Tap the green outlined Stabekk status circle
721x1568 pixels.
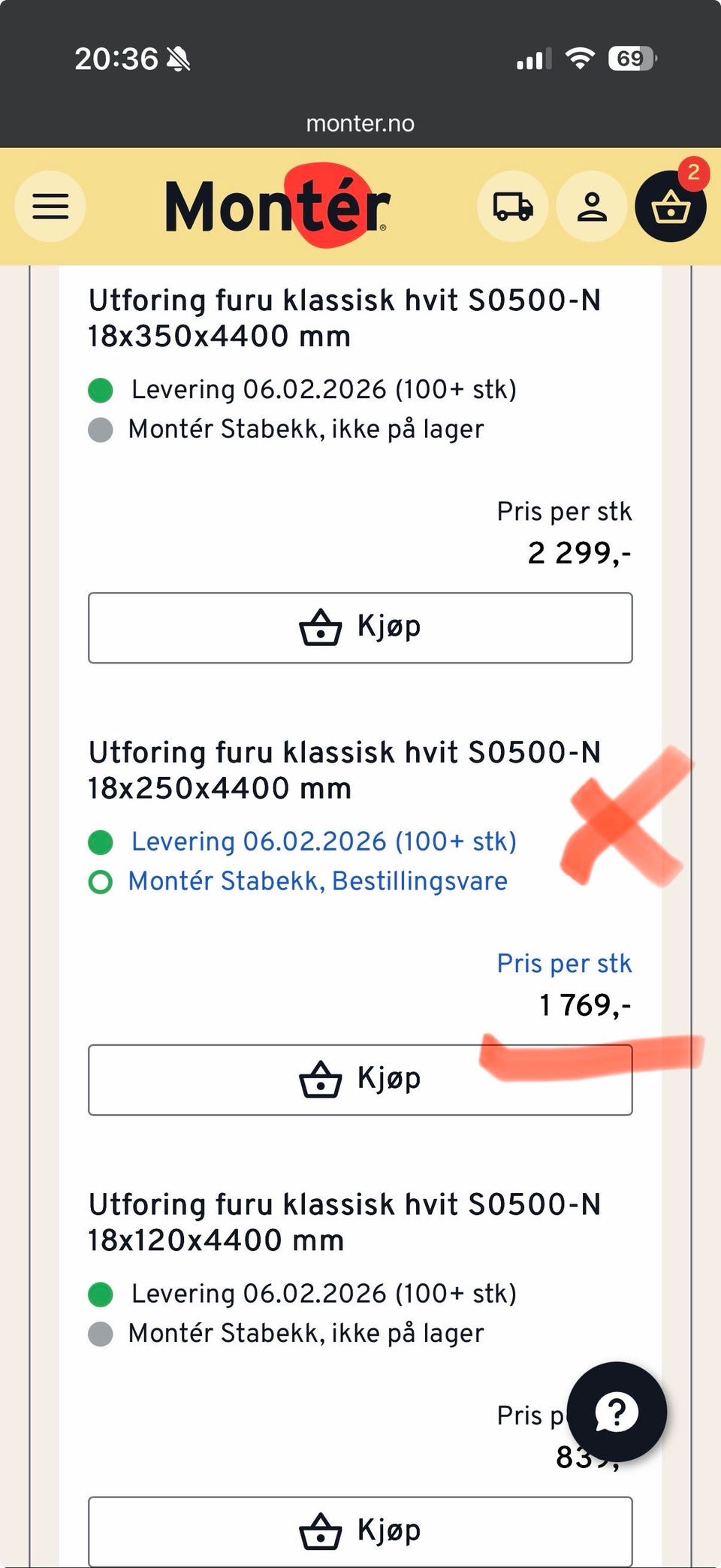point(101,881)
